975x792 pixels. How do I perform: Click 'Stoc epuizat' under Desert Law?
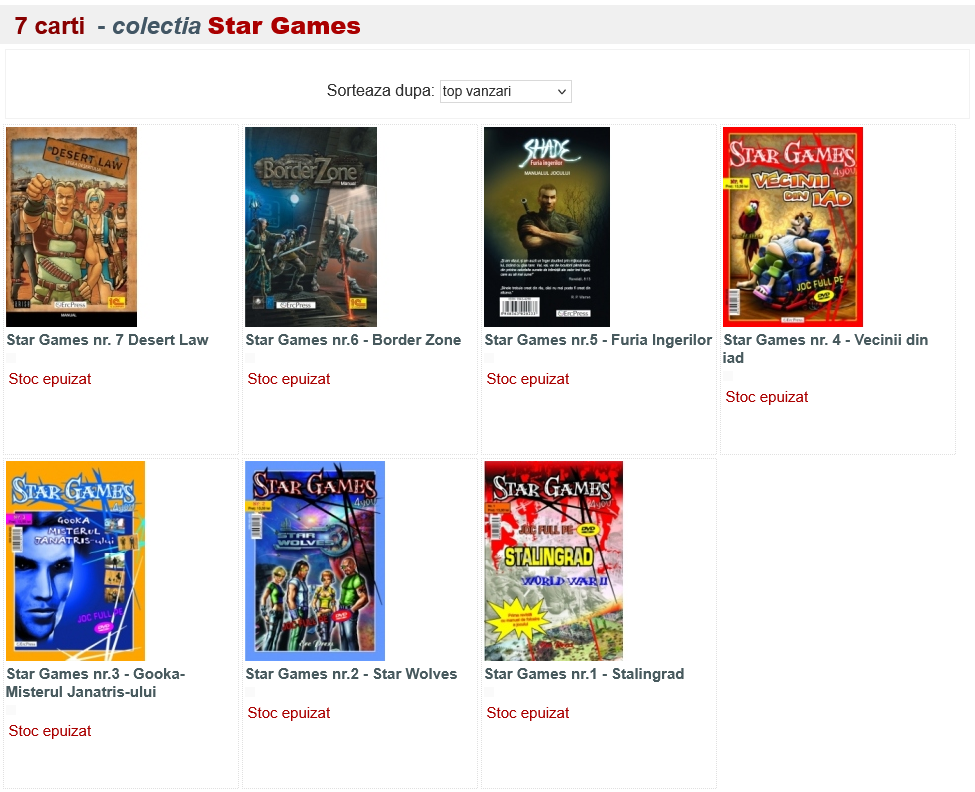(50, 379)
